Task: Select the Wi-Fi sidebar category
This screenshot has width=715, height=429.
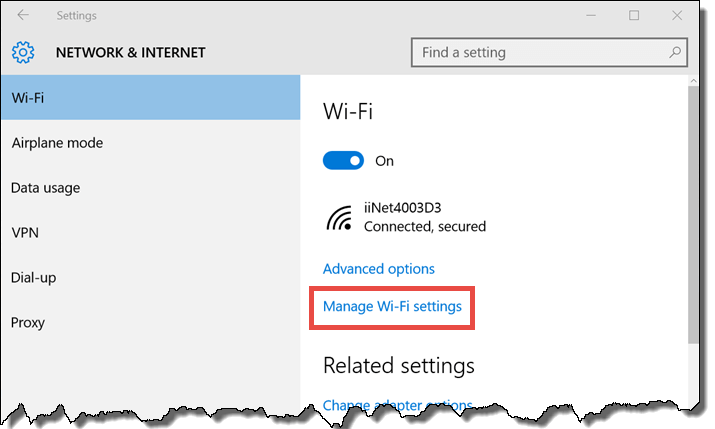Action: click(x=150, y=98)
